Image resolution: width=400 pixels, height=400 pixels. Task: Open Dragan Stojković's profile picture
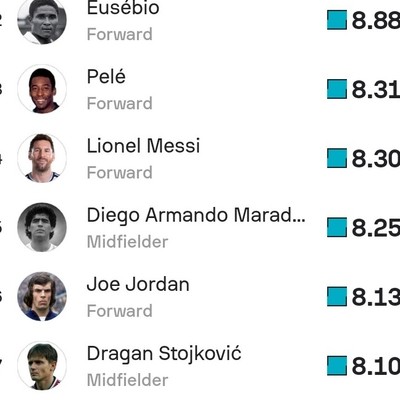(42, 366)
